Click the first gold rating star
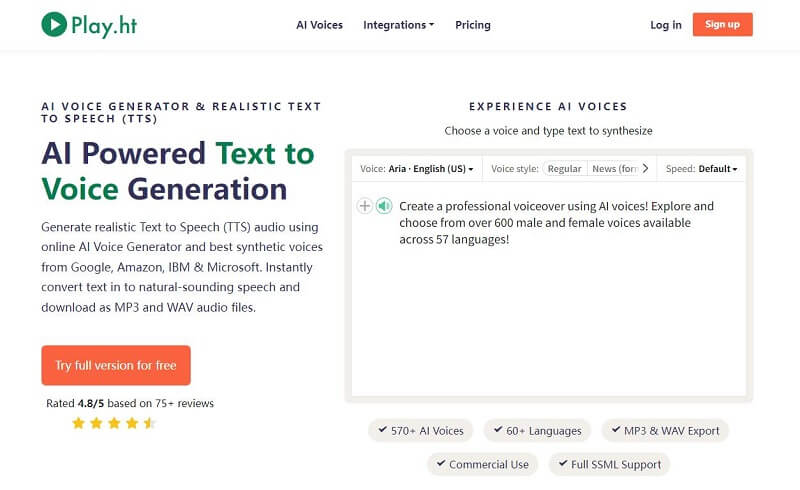This screenshot has width=800, height=490. pyautogui.click(x=78, y=423)
